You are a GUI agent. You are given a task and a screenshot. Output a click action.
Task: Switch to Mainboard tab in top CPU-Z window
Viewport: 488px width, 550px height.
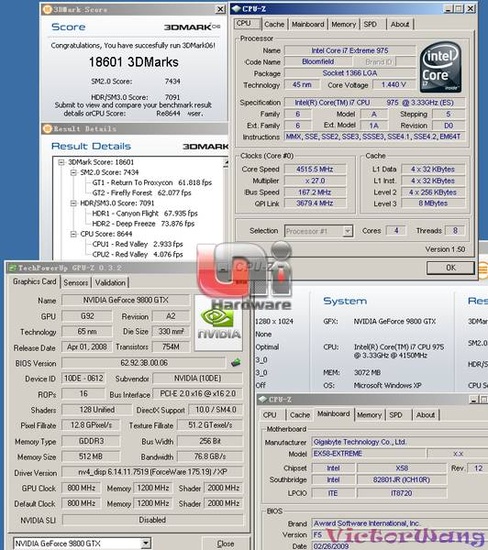click(308, 24)
